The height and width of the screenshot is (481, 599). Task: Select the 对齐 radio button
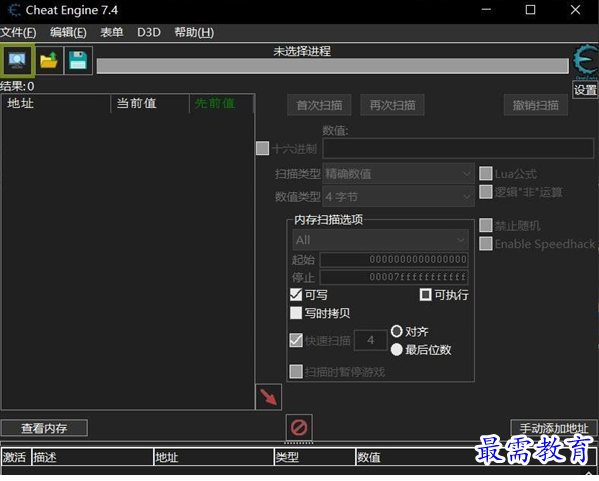397,331
